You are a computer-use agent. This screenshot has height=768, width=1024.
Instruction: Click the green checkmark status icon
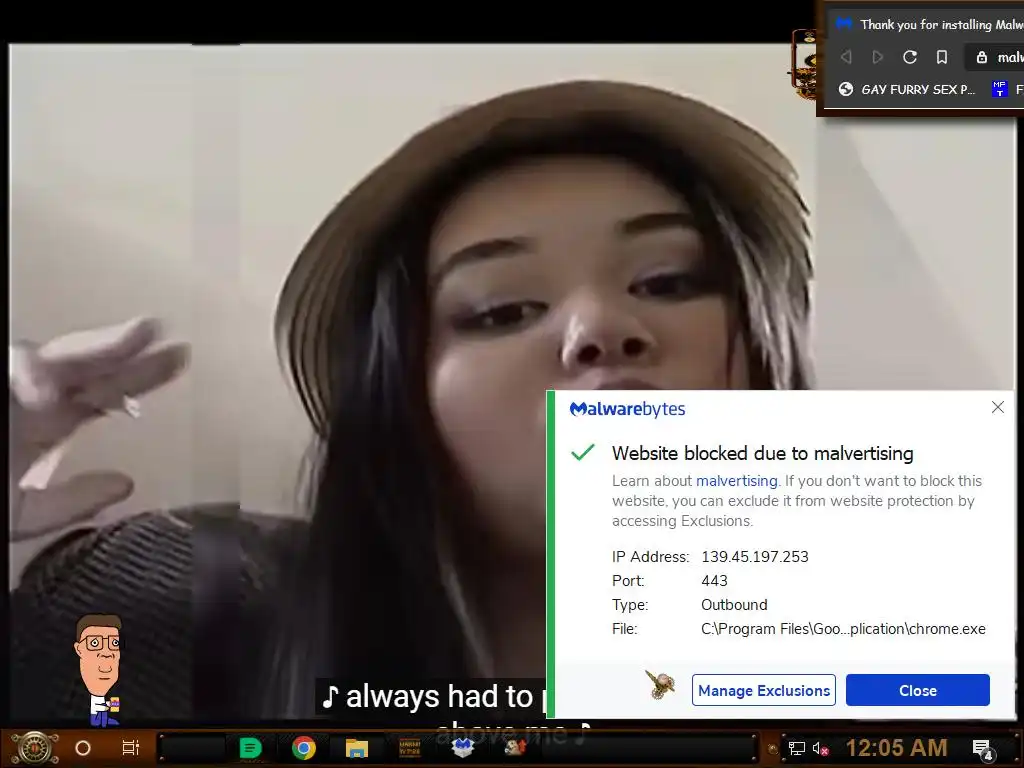(x=583, y=452)
